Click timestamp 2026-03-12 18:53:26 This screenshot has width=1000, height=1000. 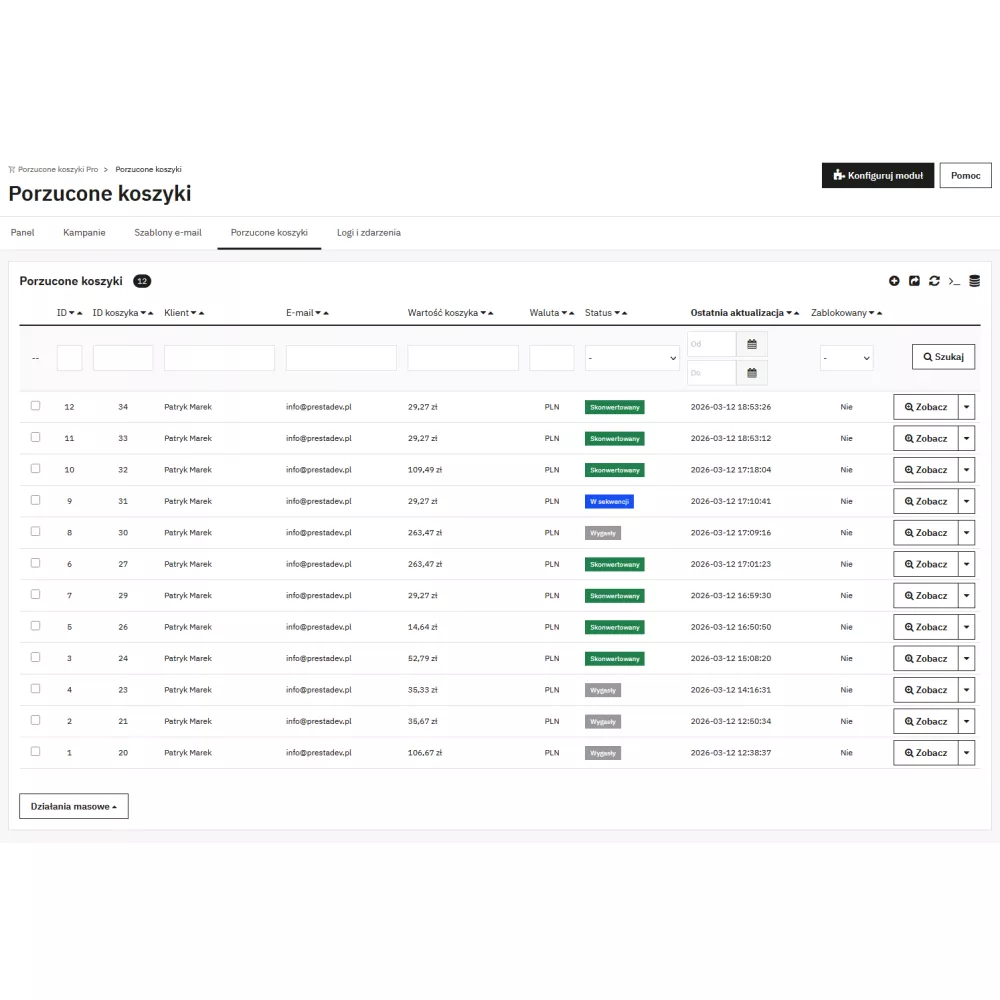(731, 407)
